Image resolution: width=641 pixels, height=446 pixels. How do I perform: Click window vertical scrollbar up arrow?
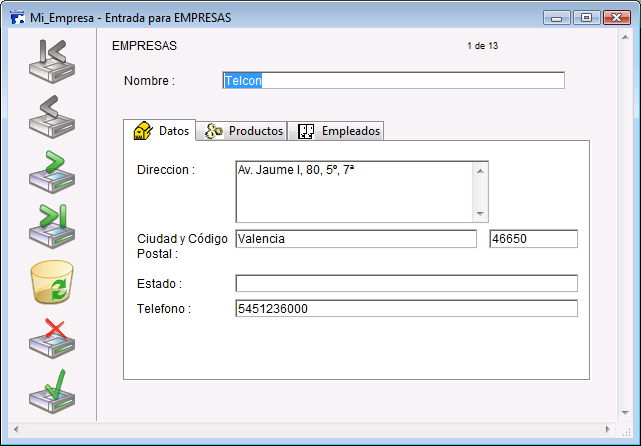(x=625, y=37)
